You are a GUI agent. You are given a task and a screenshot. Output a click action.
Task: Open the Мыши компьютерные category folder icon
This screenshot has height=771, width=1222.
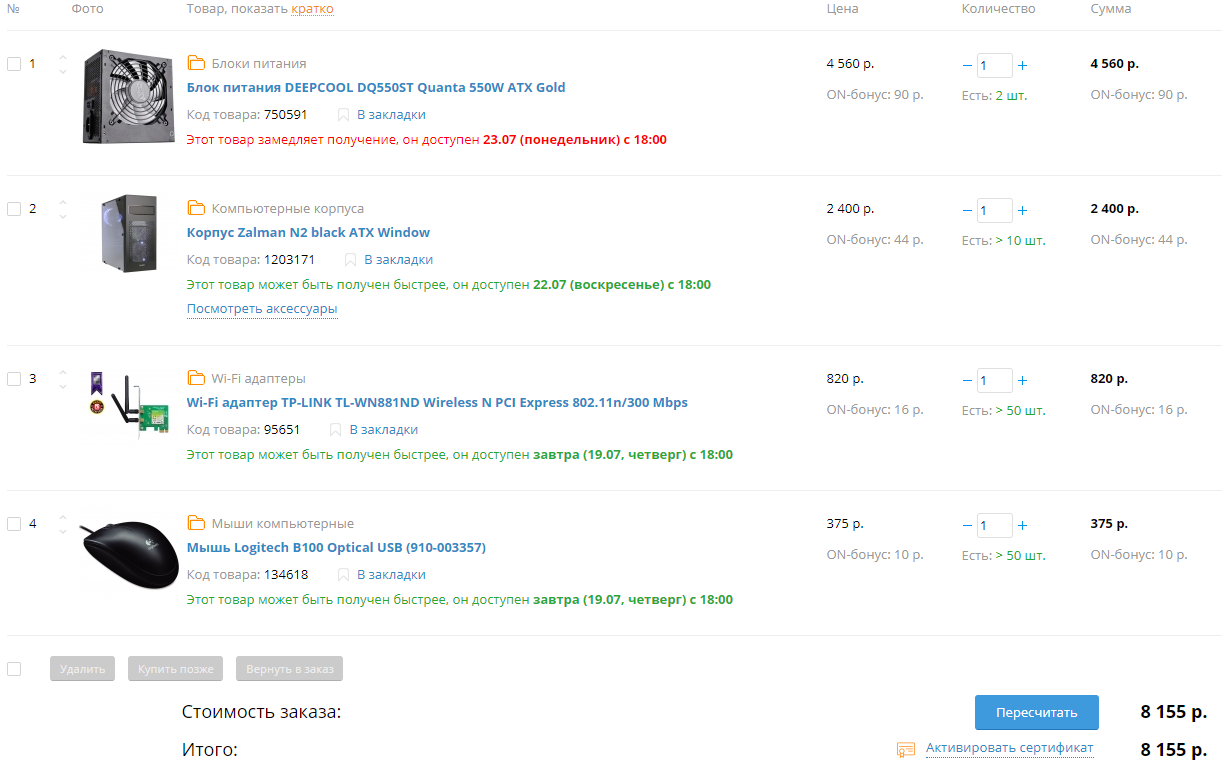click(196, 523)
